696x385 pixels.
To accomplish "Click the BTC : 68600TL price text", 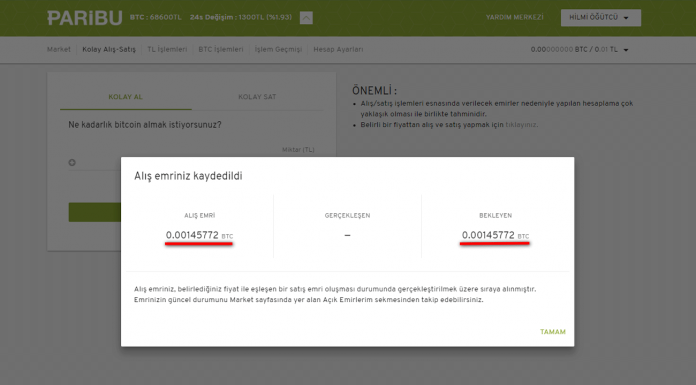I will click(156, 17).
